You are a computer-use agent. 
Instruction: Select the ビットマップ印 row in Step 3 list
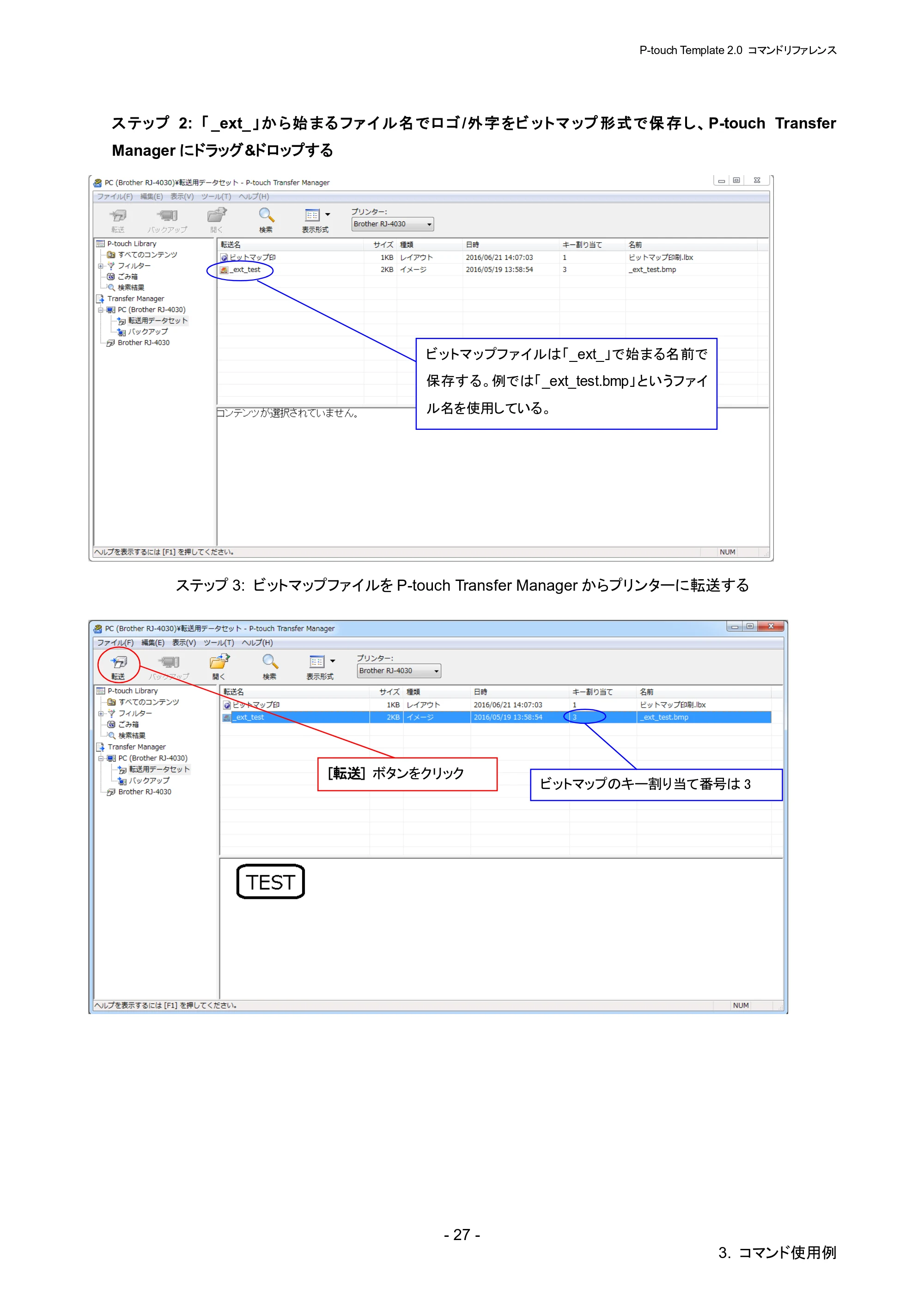tap(497, 705)
